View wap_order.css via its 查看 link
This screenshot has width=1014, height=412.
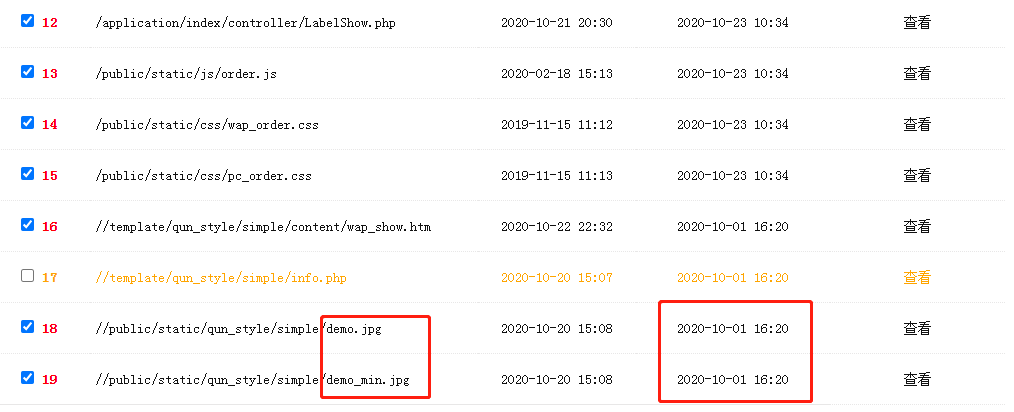click(x=916, y=124)
